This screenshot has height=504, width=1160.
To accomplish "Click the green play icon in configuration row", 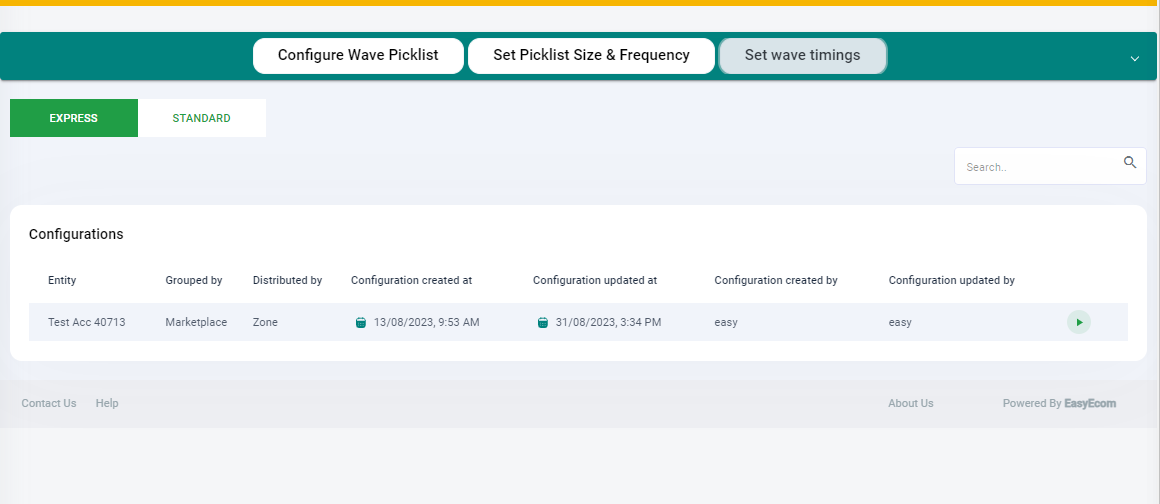I will click(x=1079, y=322).
